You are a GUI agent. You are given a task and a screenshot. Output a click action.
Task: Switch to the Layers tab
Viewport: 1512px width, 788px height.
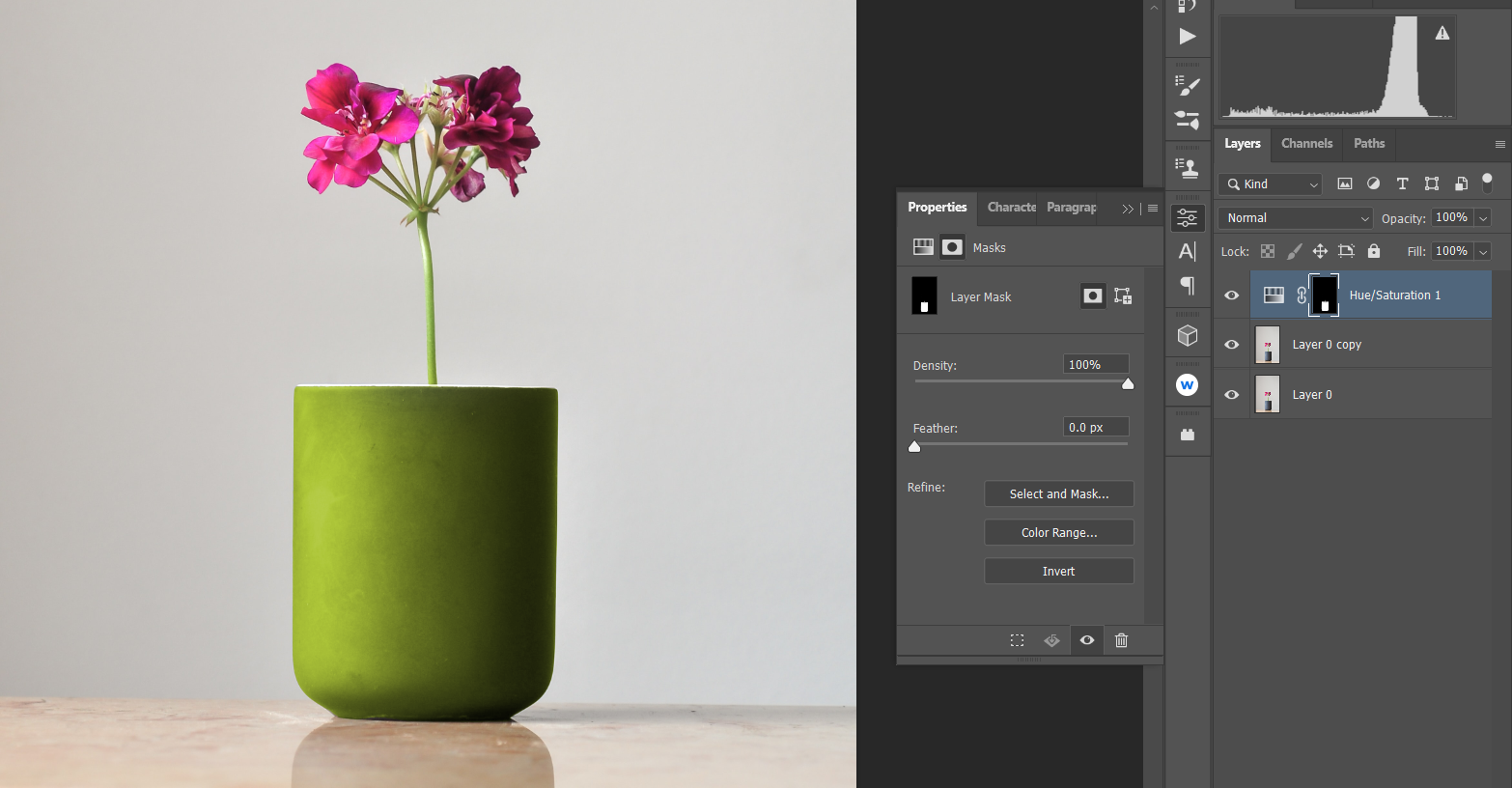point(1243,144)
